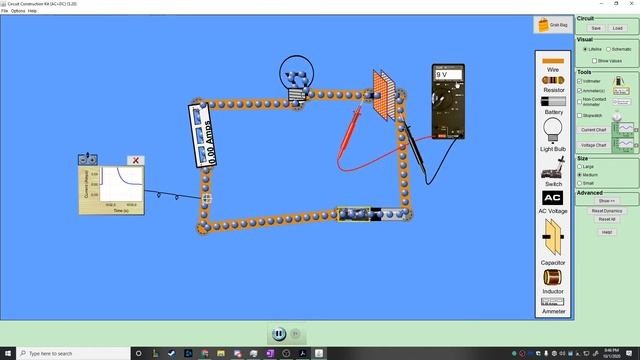Click the Reset All button
This screenshot has height=360, width=640.
pos(607,220)
